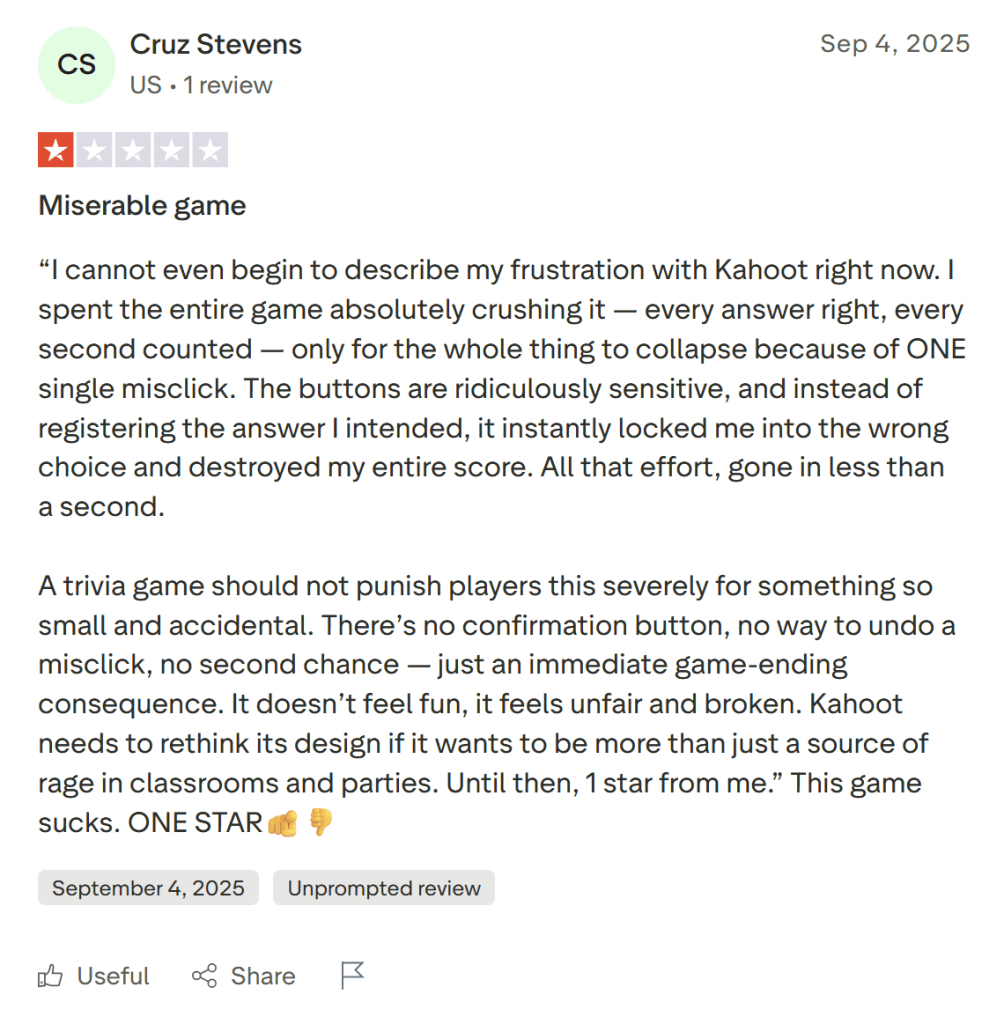Click the review title 'Miserable game'
1004x1024 pixels.
click(141, 205)
